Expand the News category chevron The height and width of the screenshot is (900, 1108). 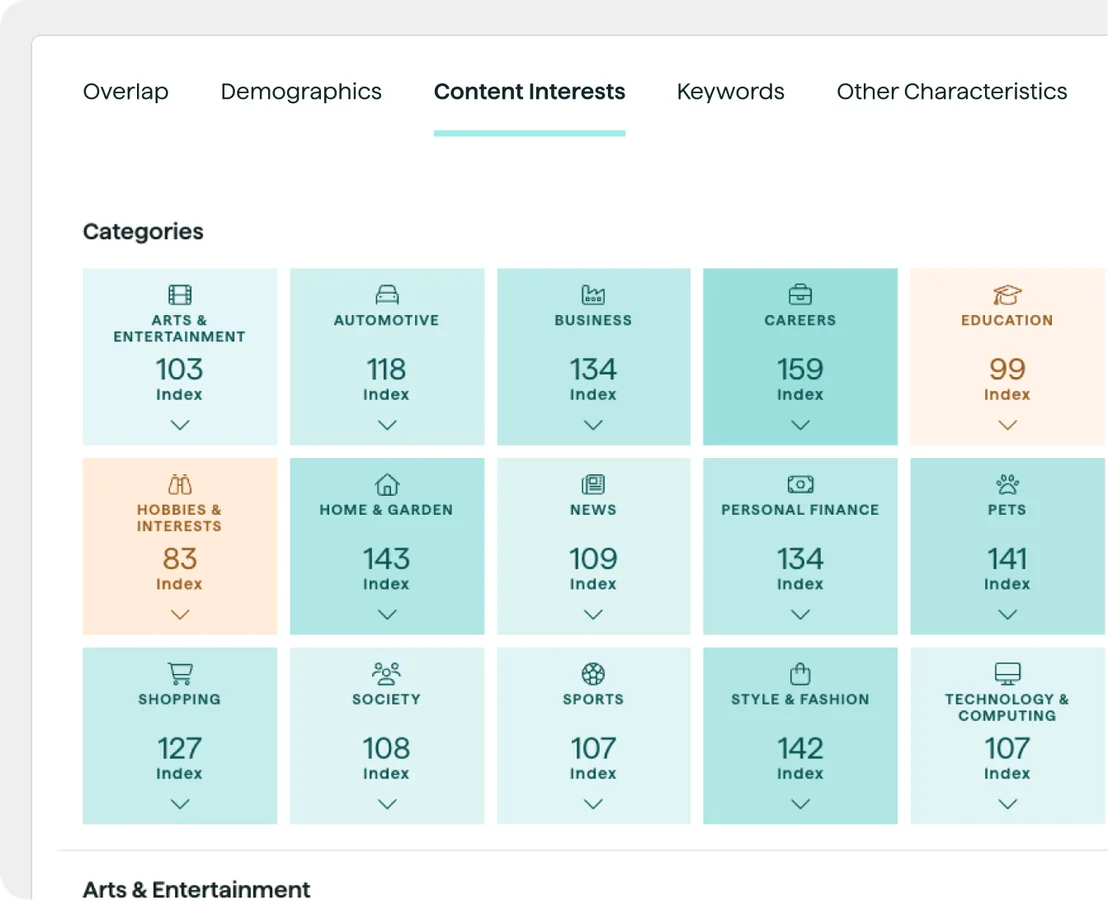(593, 615)
